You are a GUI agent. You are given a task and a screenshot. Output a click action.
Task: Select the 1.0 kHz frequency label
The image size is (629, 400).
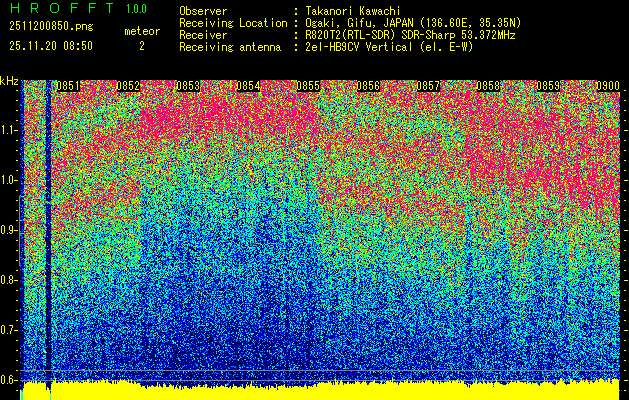point(9,180)
